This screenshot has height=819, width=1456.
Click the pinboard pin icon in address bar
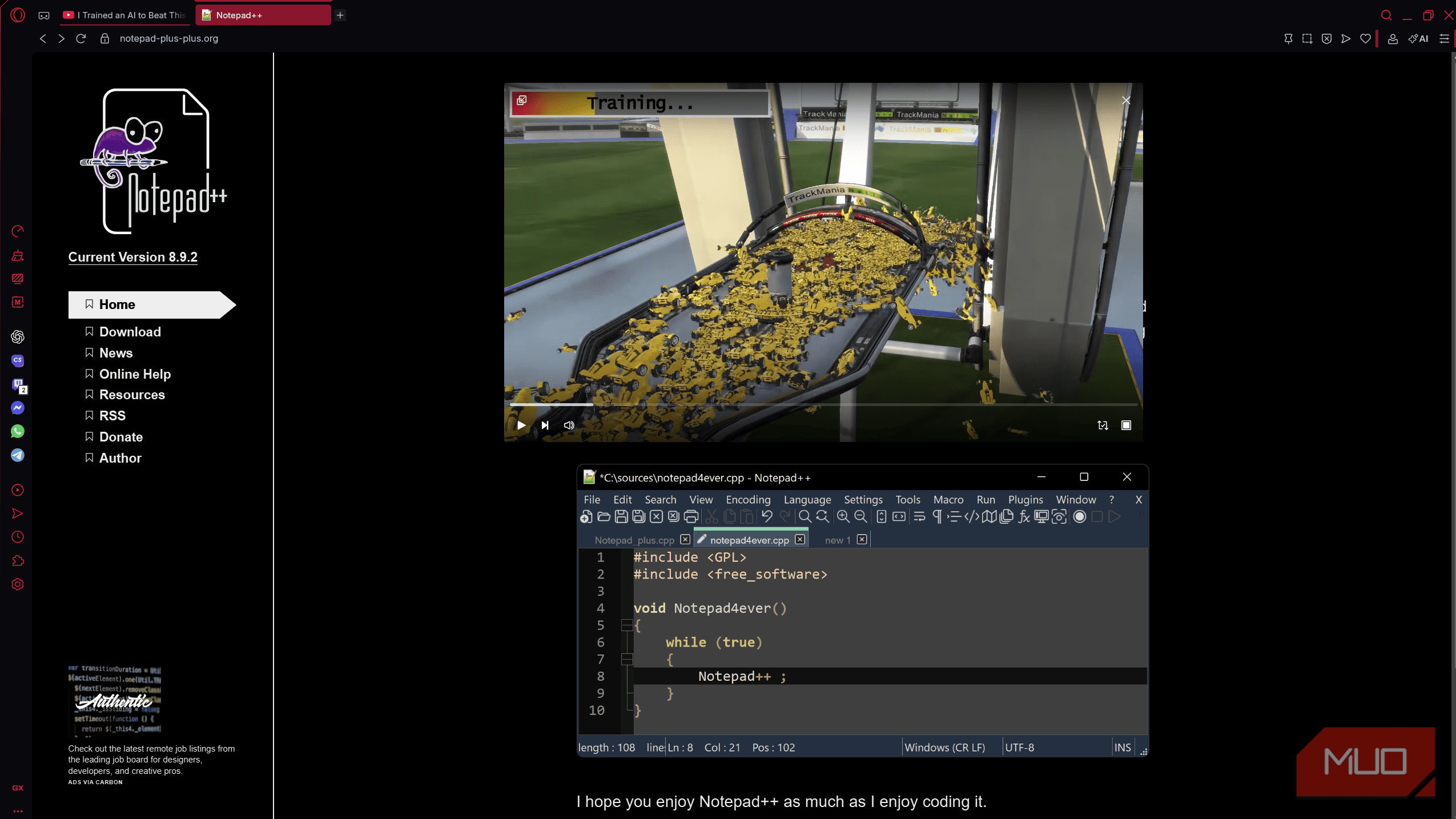(x=1288, y=39)
